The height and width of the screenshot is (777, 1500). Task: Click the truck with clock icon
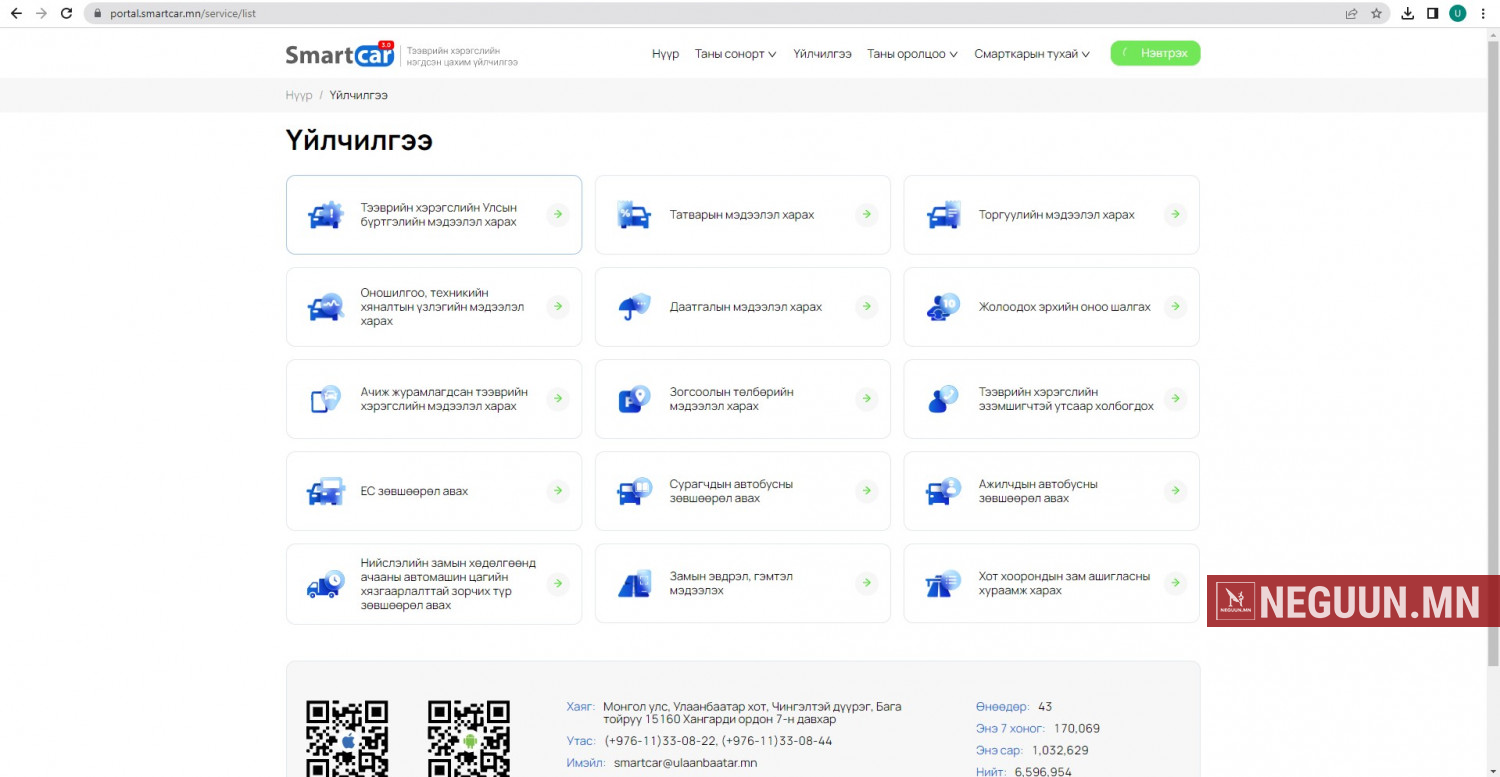[325, 584]
